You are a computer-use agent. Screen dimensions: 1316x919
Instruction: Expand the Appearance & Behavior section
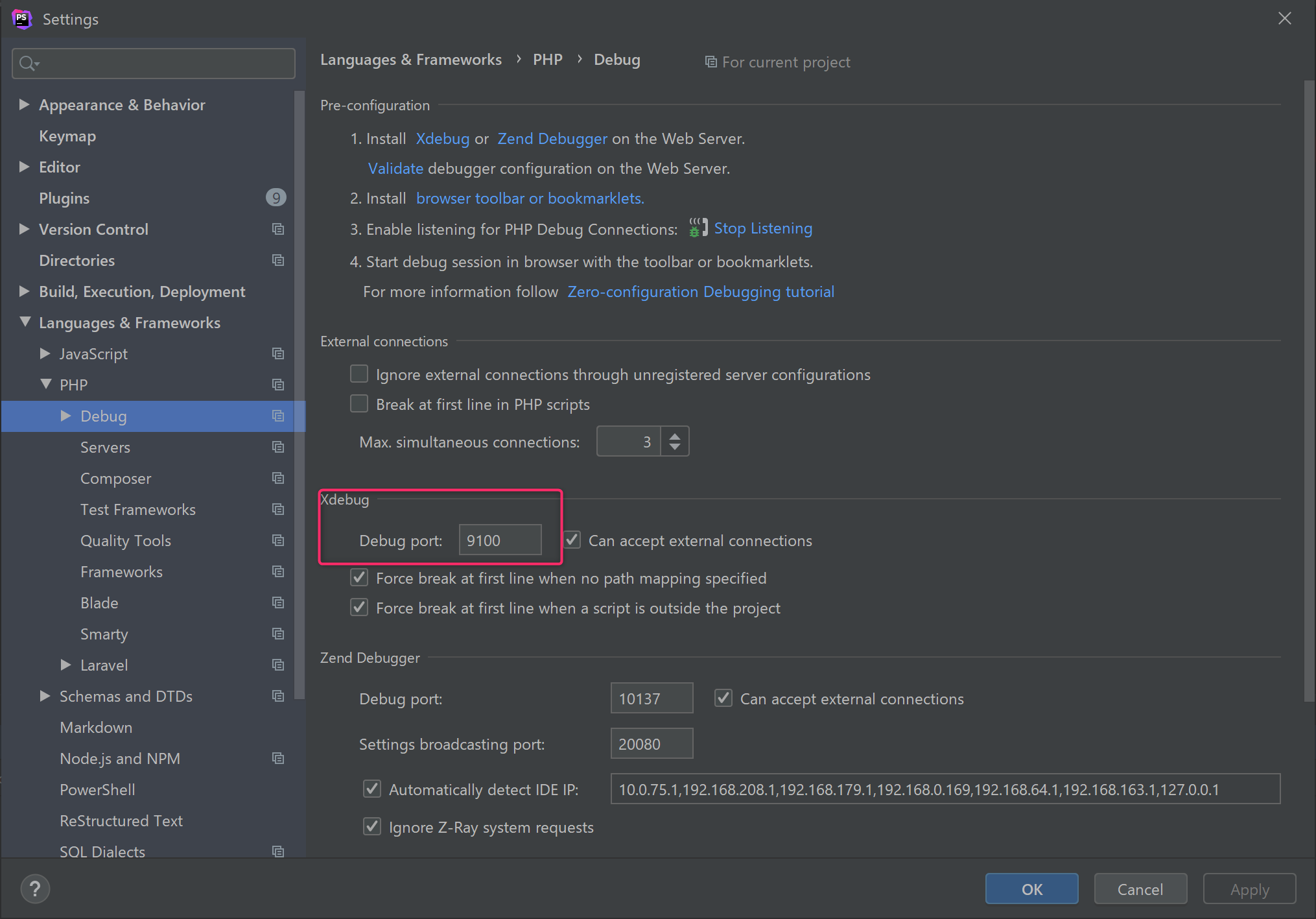click(x=24, y=104)
